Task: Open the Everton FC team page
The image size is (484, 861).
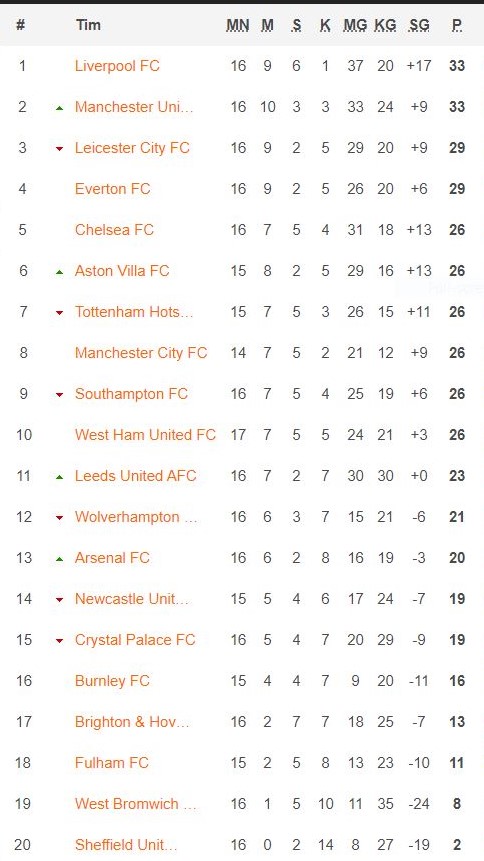Action: [x=112, y=189]
